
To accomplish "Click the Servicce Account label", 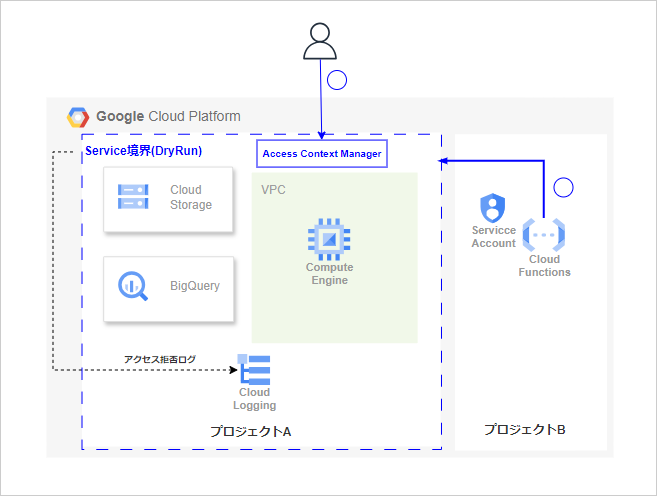I will tap(494, 237).
